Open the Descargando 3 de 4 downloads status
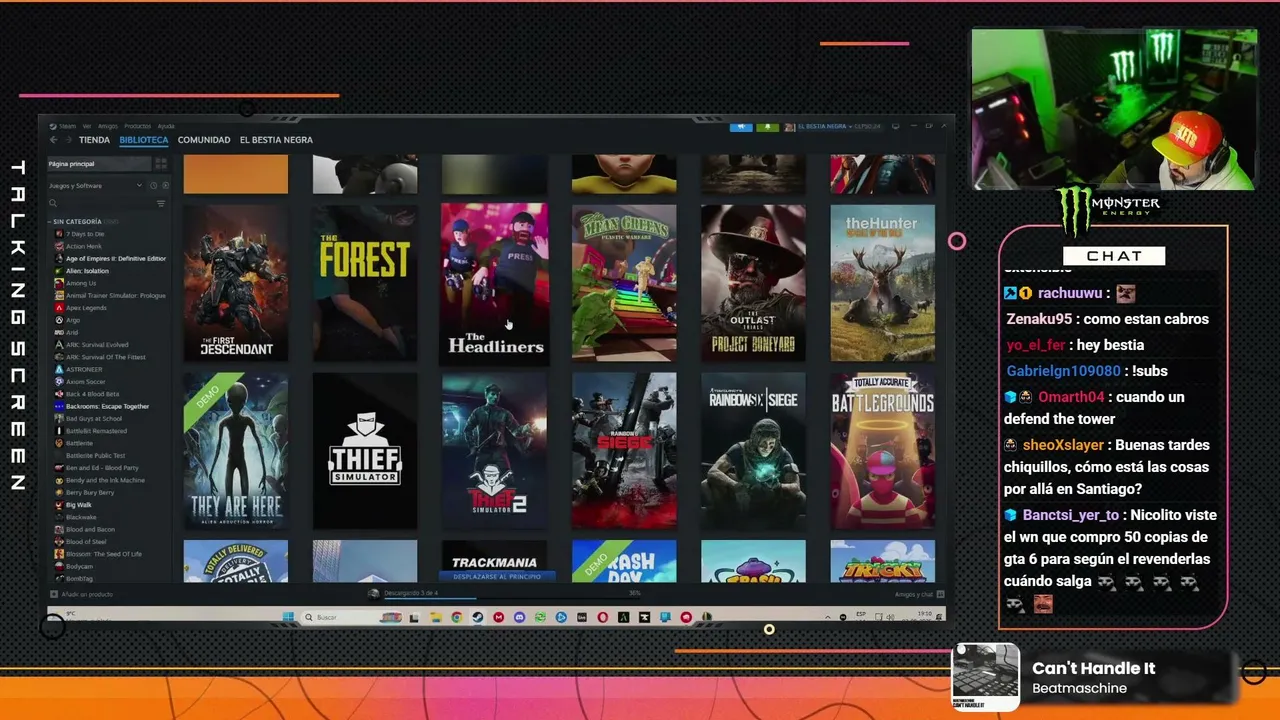The image size is (1280, 720). point(411,593)
